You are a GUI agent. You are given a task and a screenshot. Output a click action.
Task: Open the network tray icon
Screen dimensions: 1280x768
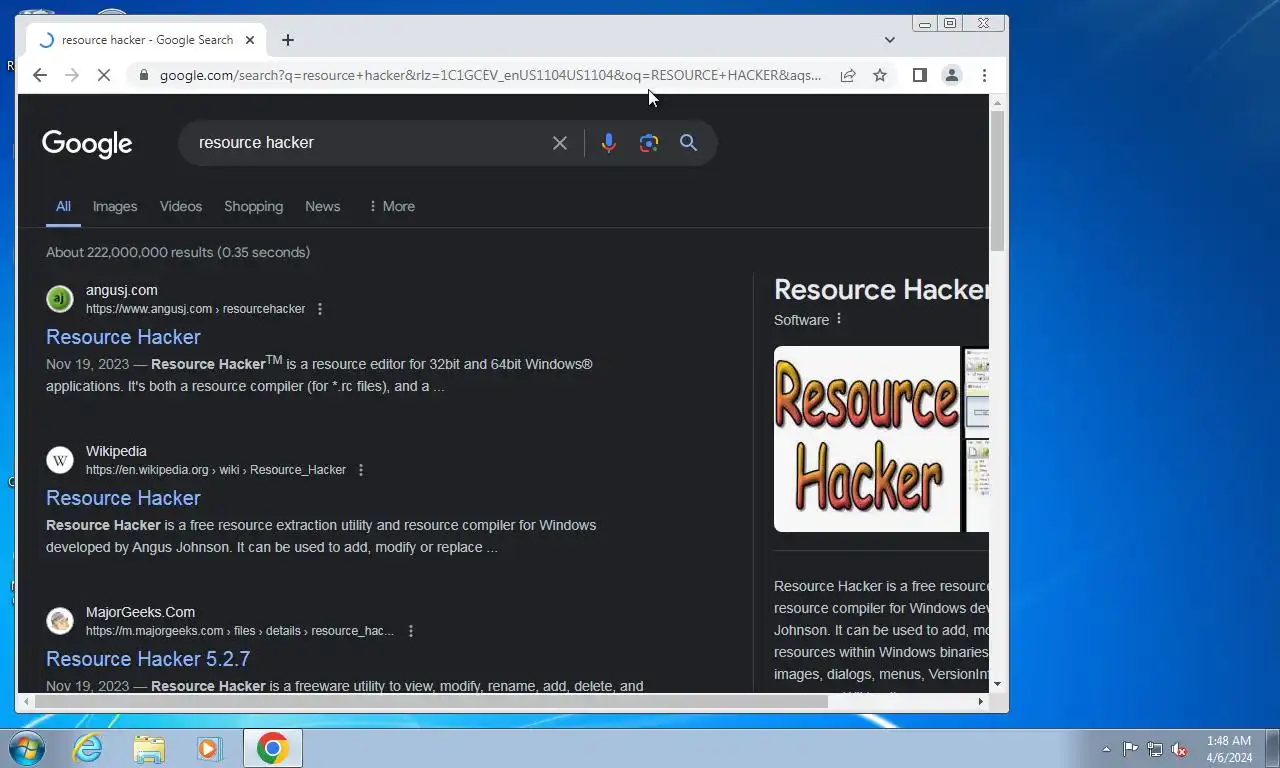1155,749
